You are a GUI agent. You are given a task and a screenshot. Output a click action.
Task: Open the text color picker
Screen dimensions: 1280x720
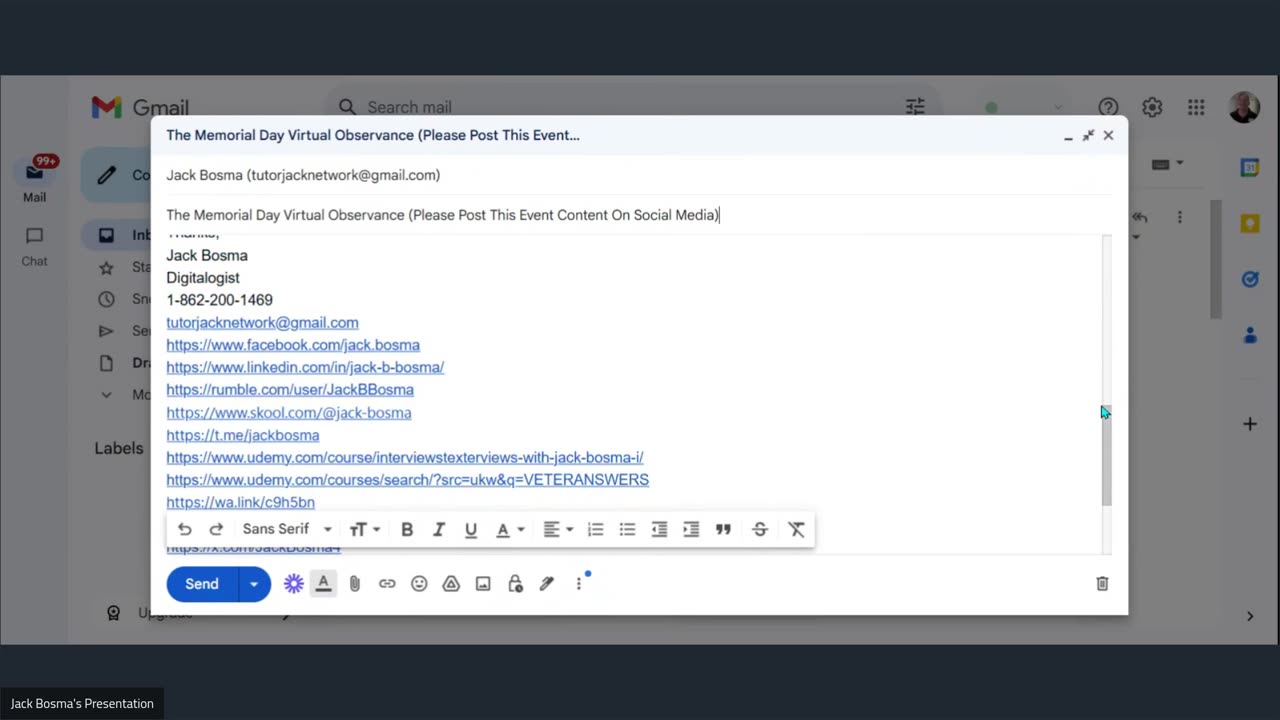tap(510, 530)
